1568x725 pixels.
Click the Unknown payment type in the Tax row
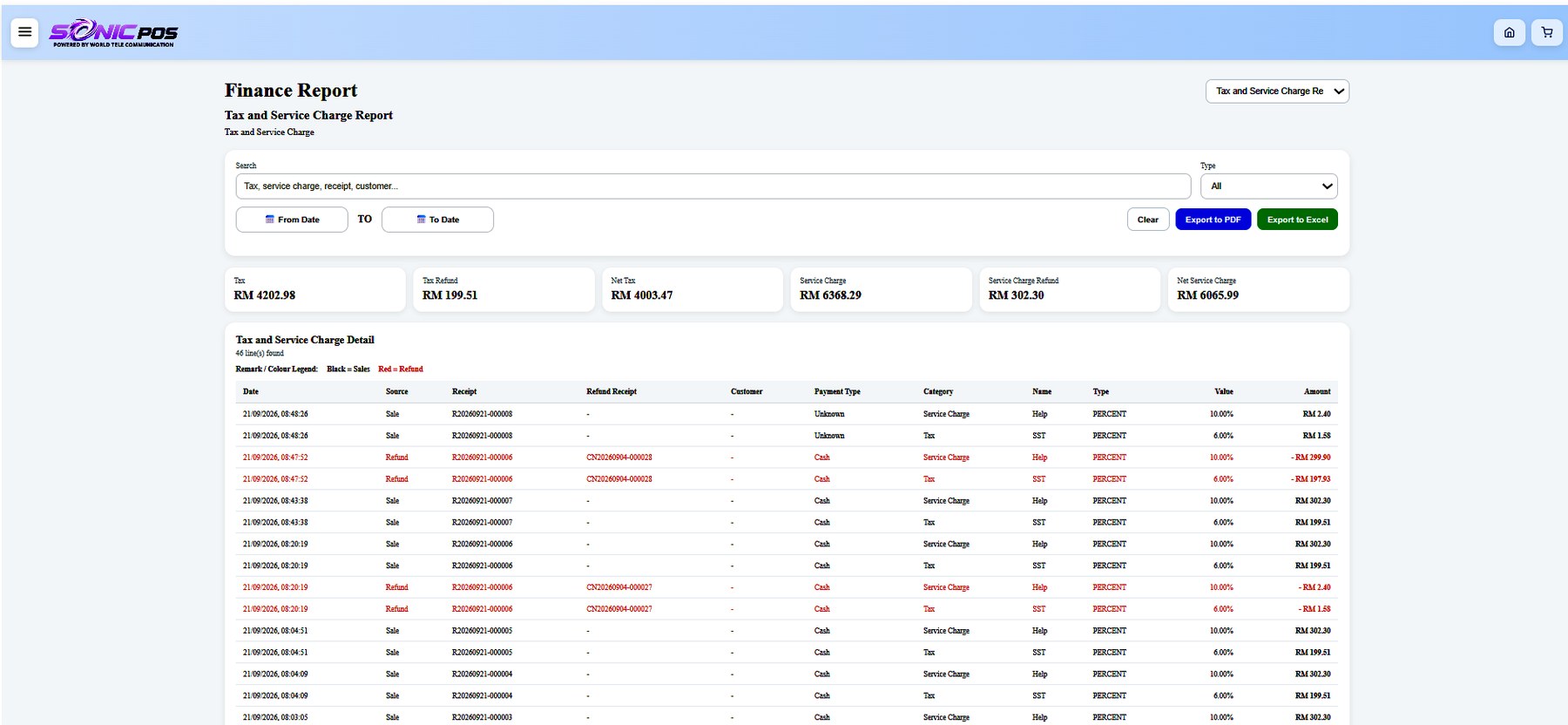coord(829,436)
